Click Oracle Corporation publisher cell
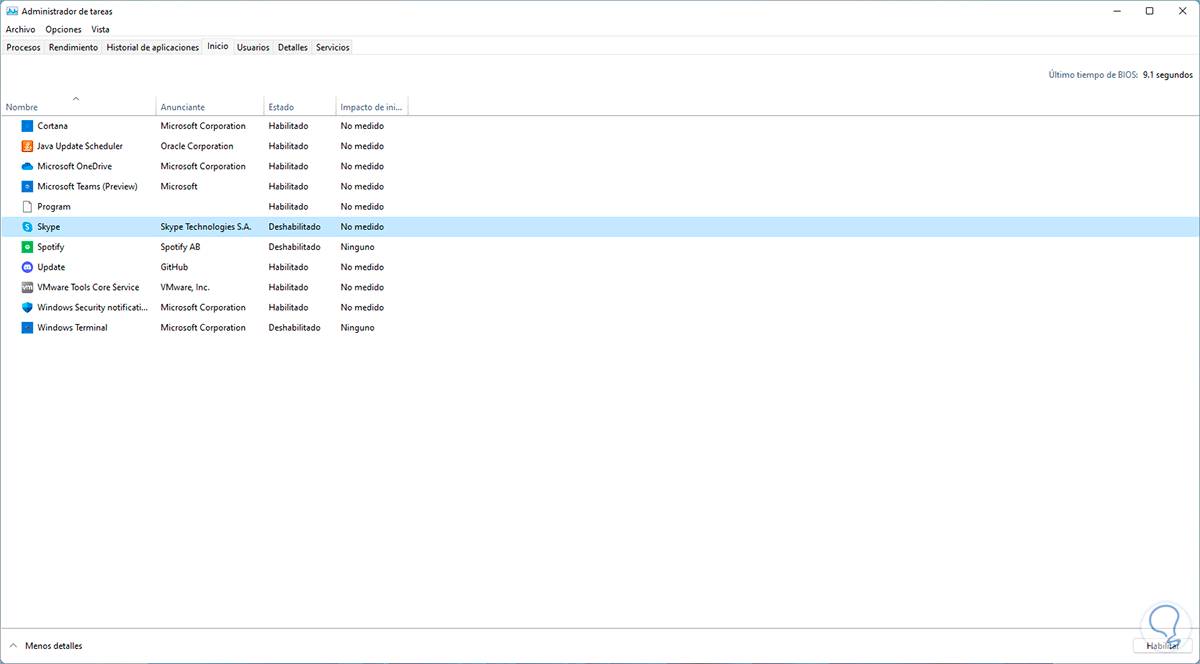Screen dimensions: 1200x664 pyautogui.click(x=197, y=146)
